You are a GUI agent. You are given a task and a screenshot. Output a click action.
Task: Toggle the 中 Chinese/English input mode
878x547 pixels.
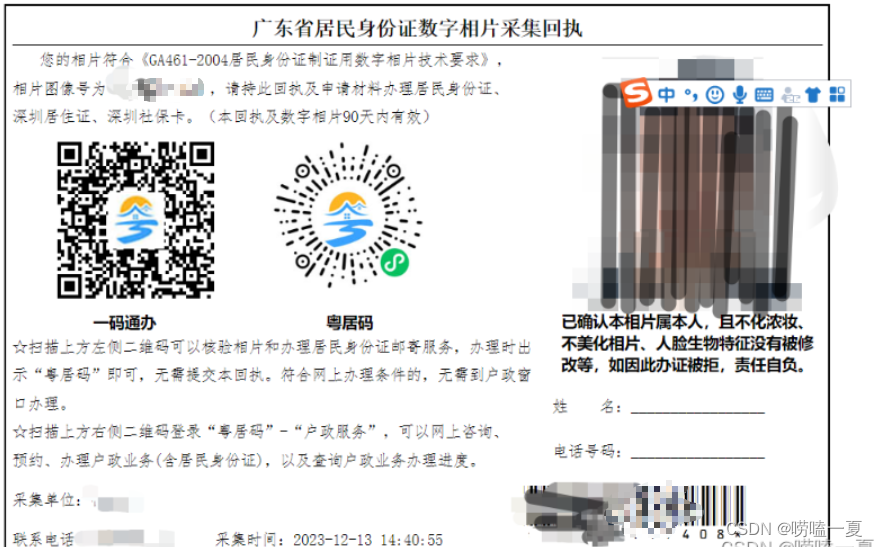666,95
